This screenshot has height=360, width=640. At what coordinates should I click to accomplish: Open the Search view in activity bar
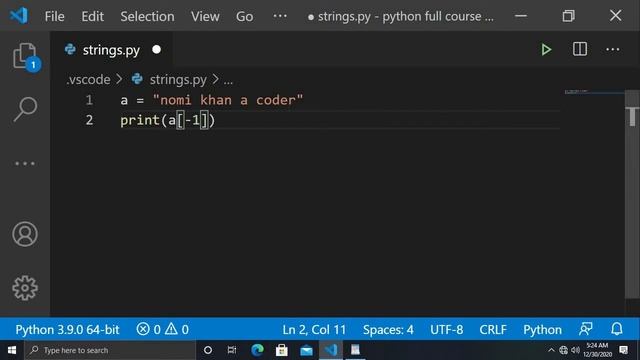click(25, 109)
